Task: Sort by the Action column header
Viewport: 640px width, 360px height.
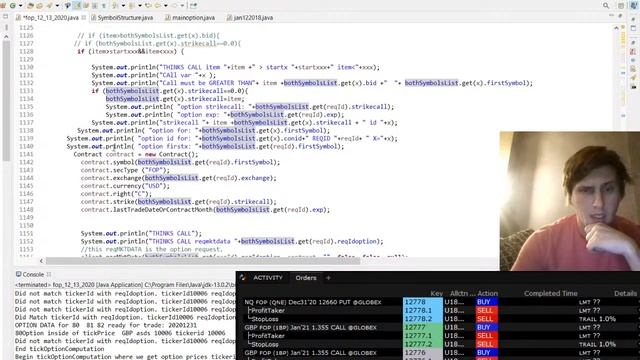Action: (x=487, y=293)
